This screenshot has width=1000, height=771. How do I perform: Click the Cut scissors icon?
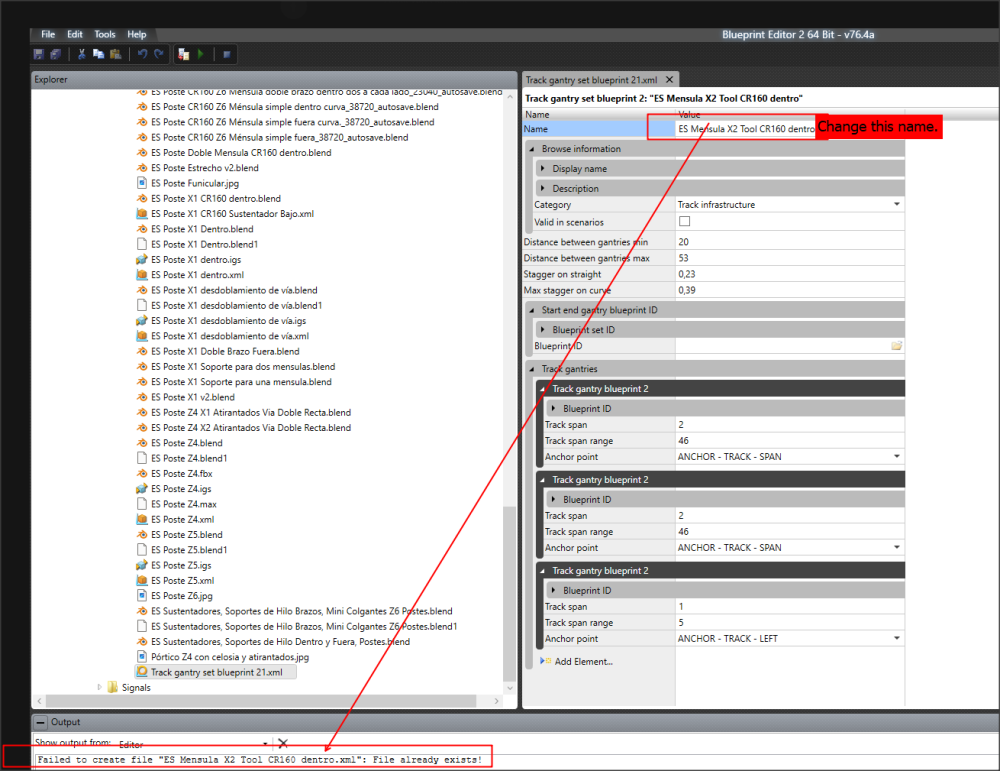coord(82,54)
